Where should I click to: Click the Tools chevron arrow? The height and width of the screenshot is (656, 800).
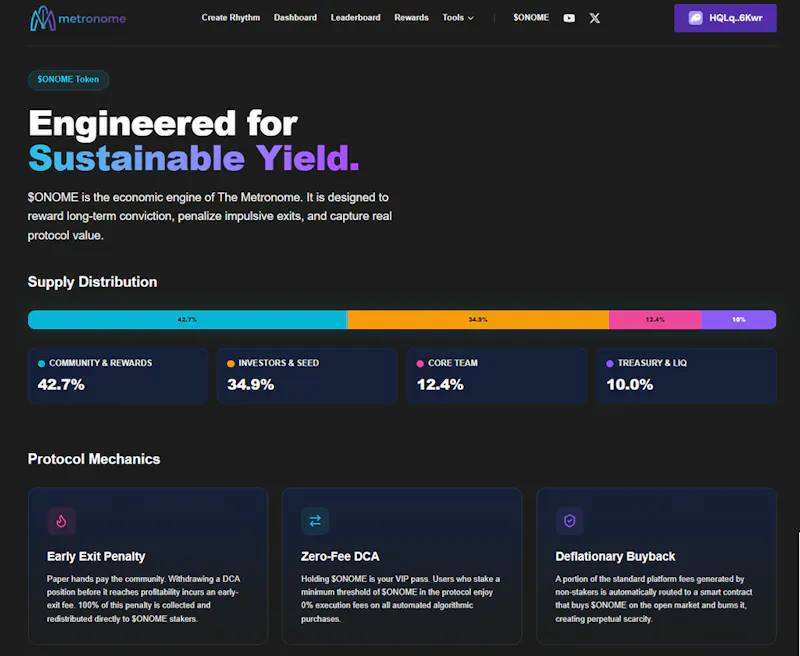(470, 18)
